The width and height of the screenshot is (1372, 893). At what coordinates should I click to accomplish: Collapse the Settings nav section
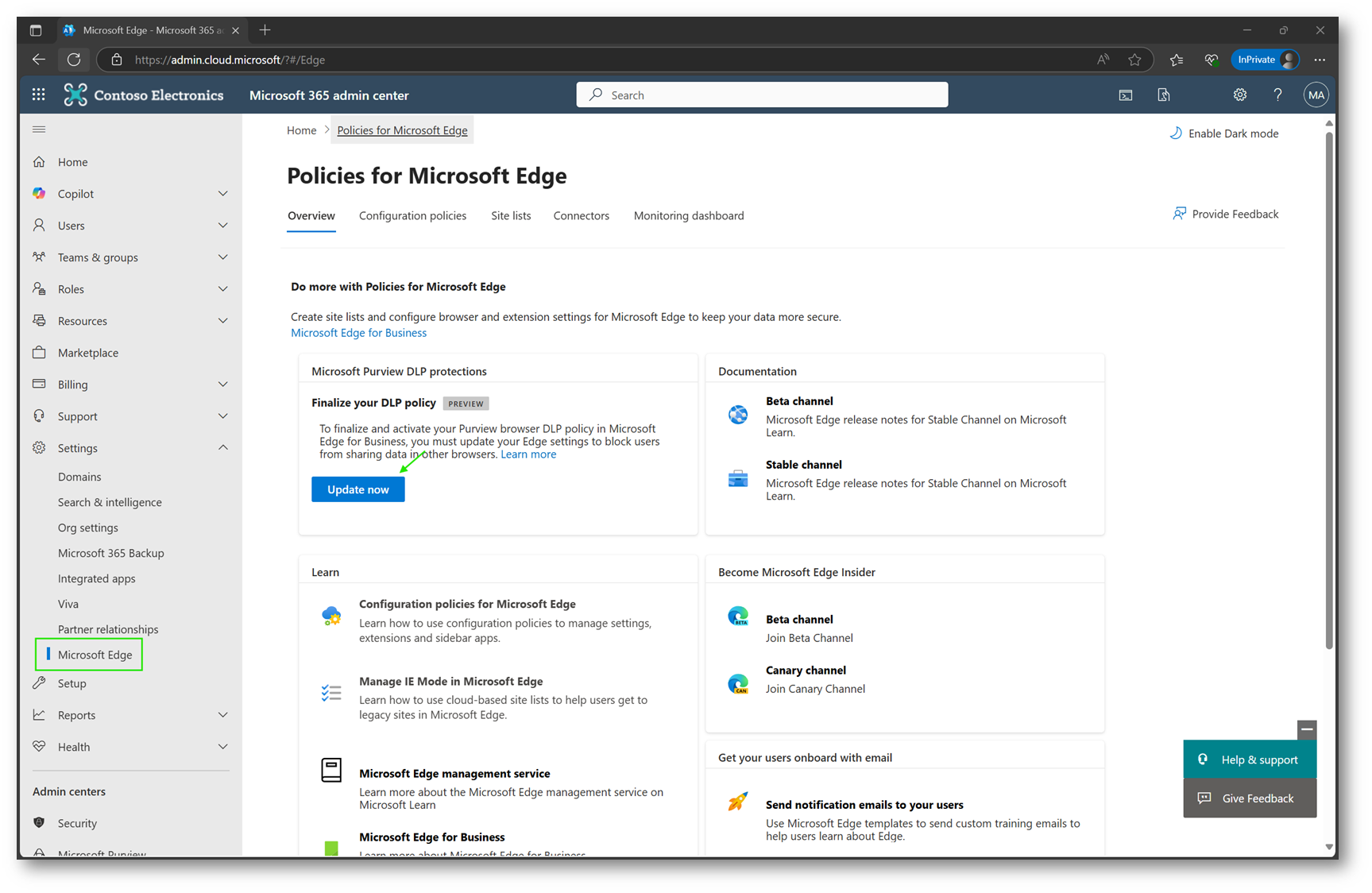pos(223,448)
